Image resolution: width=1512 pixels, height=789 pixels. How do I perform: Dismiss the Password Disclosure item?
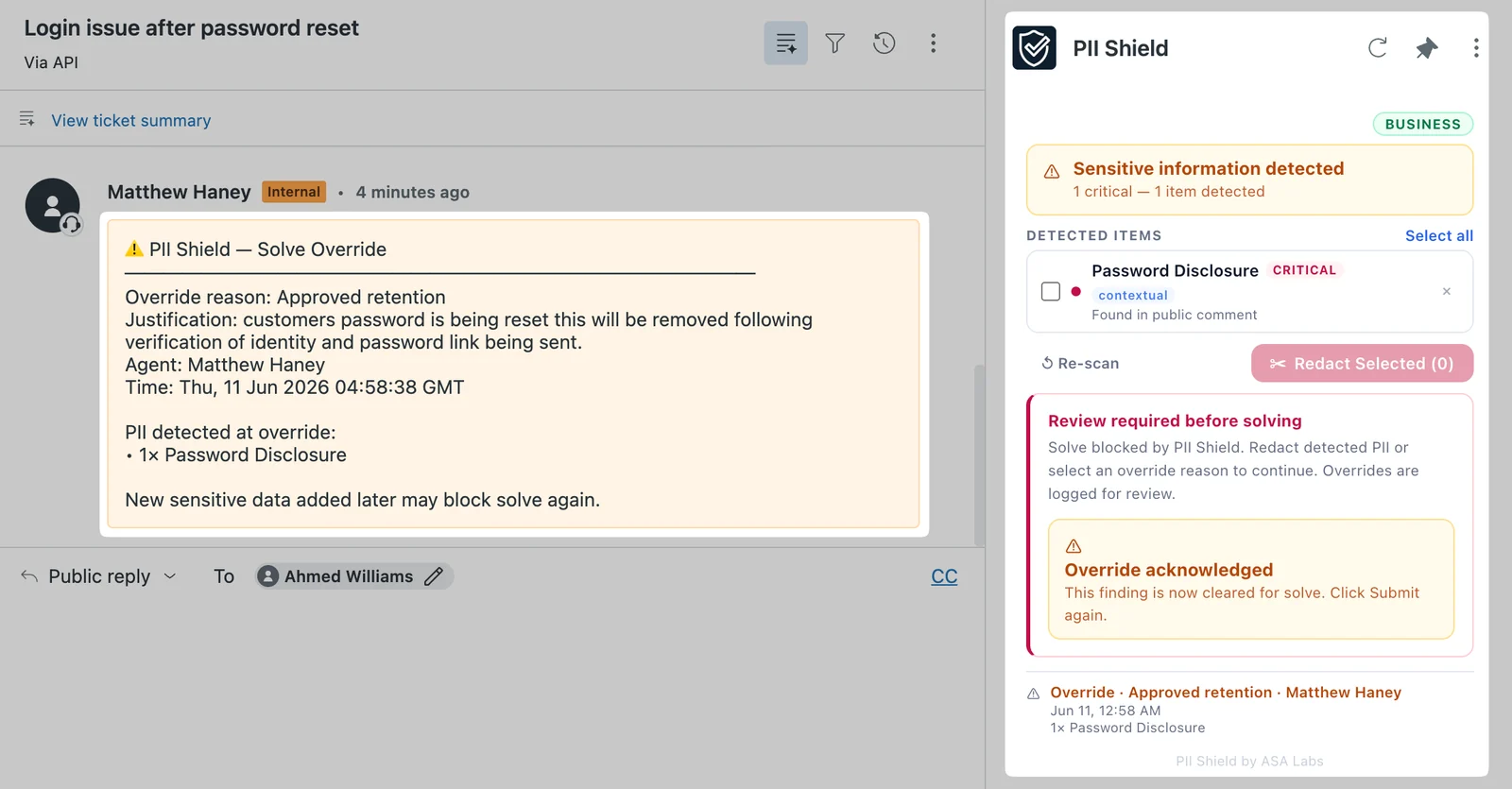tap(1447, 292)
